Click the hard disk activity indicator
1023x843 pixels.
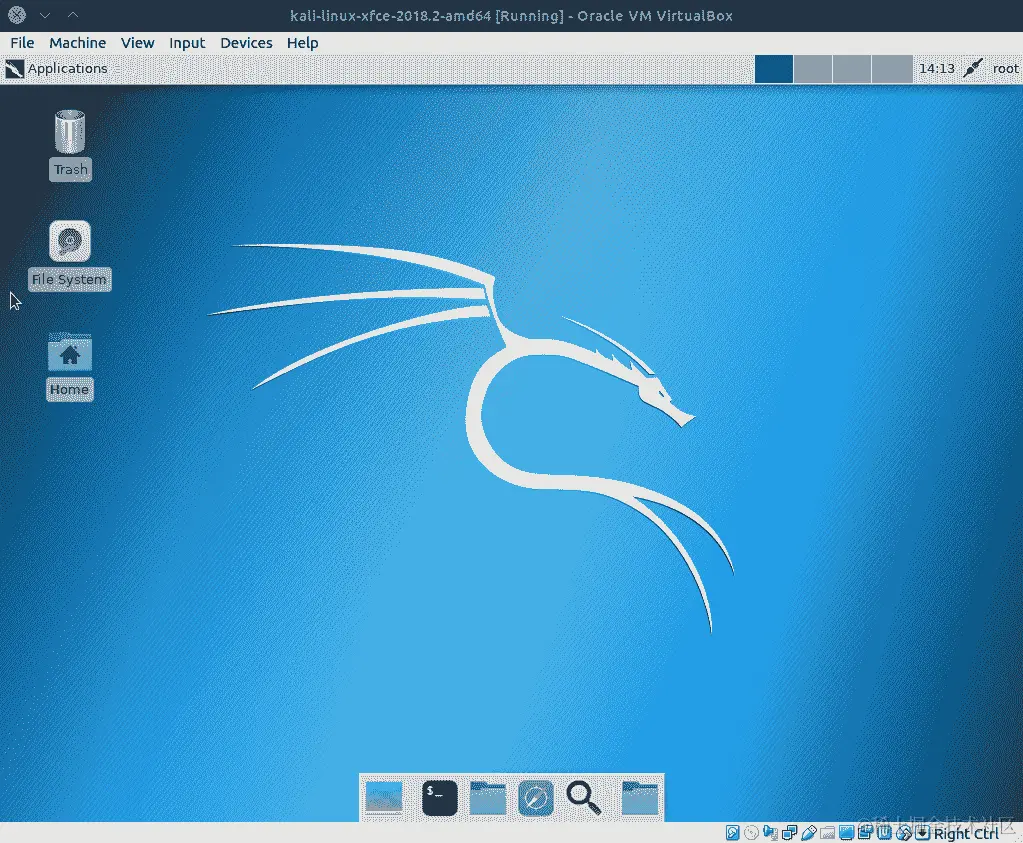click(733, 833)
